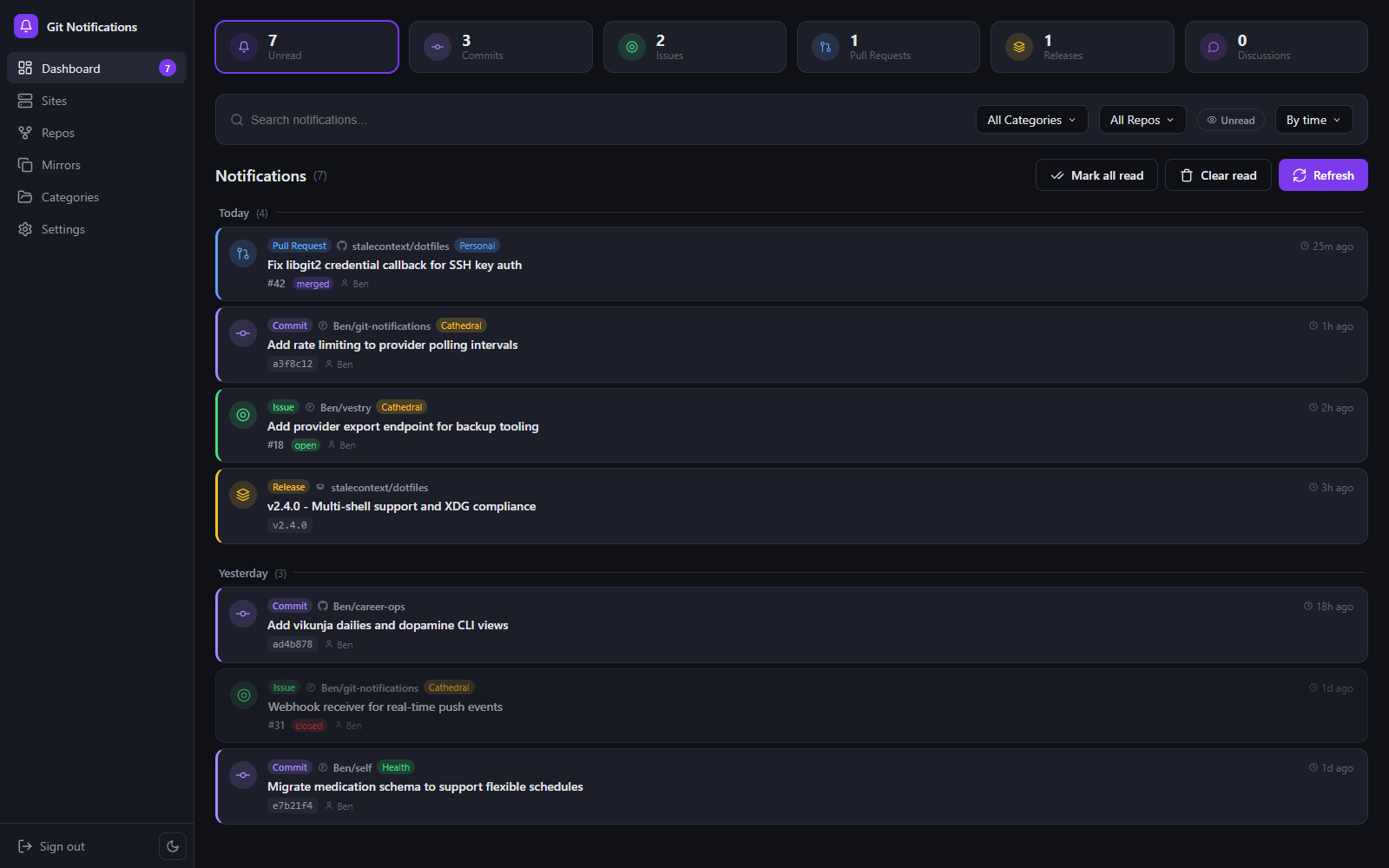This screenshot has width=1389, height=868.
Task: Click pull request icon on libgit2 notification
Action: 243,253
